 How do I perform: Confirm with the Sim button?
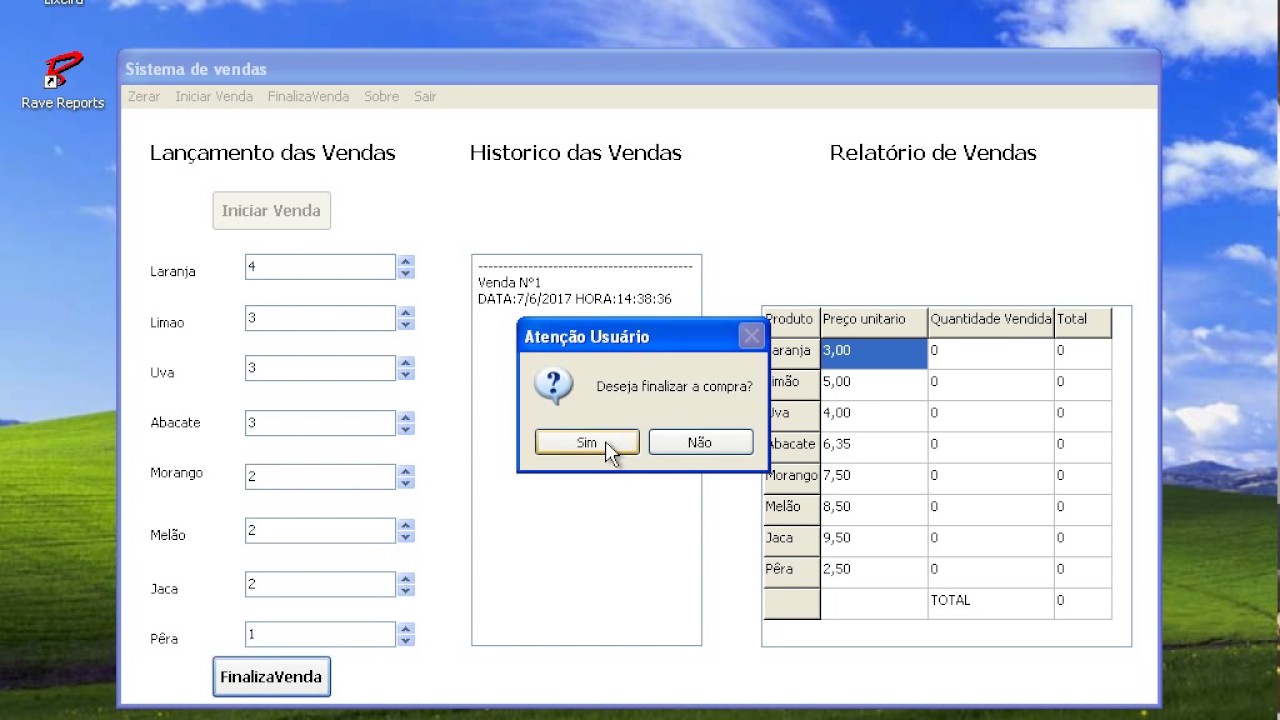(x=587, y=442)
